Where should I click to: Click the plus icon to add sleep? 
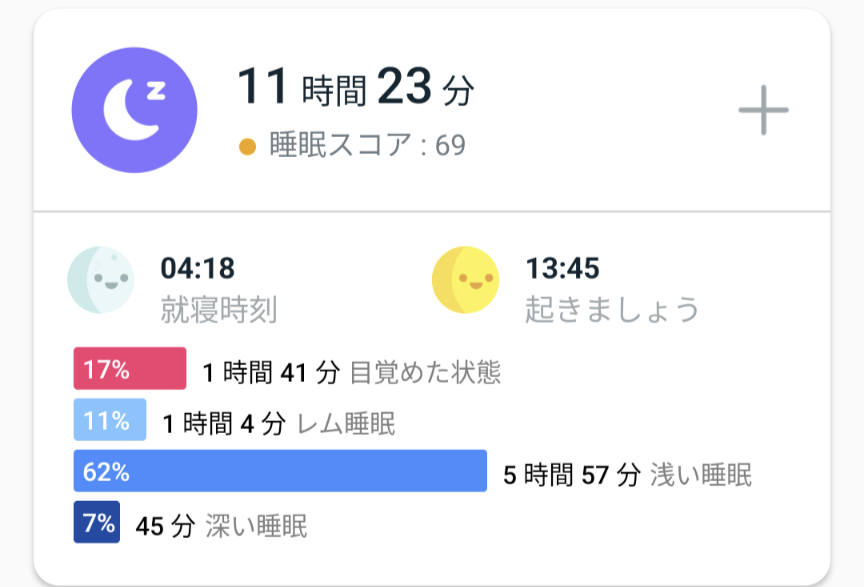pos(763,109)
